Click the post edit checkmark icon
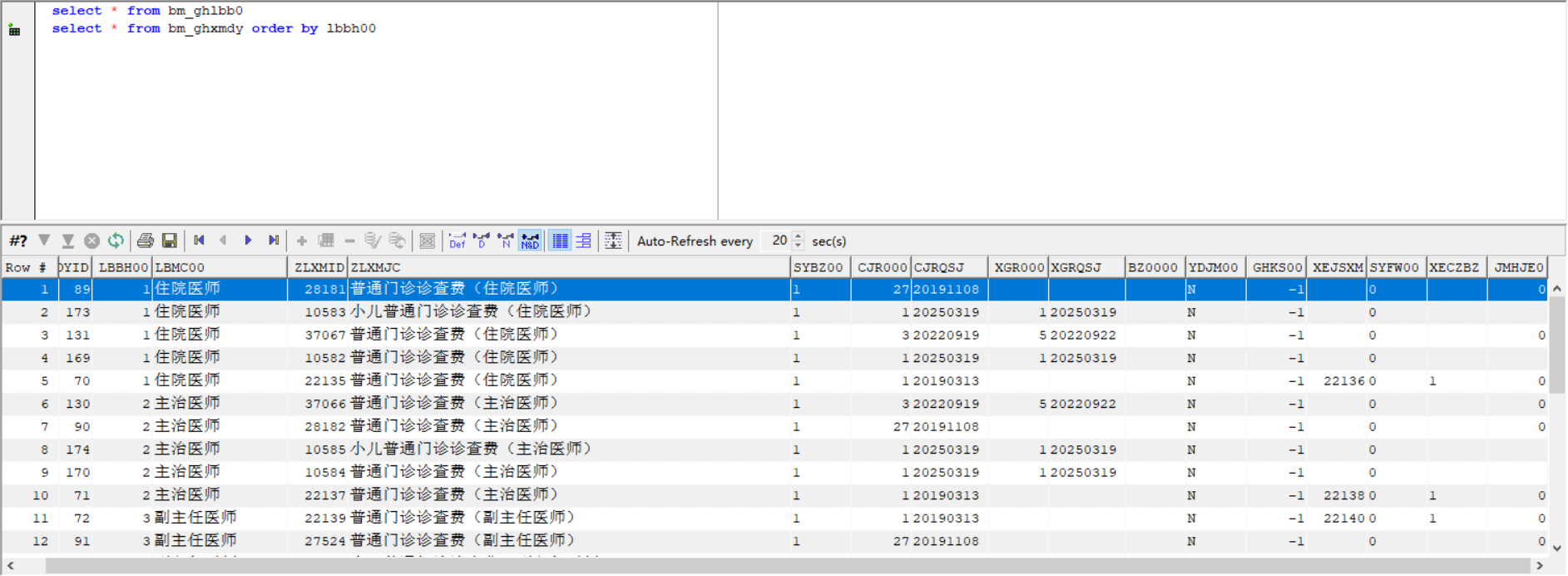Viewport: 1568px width, 576px height. (373, 241)
